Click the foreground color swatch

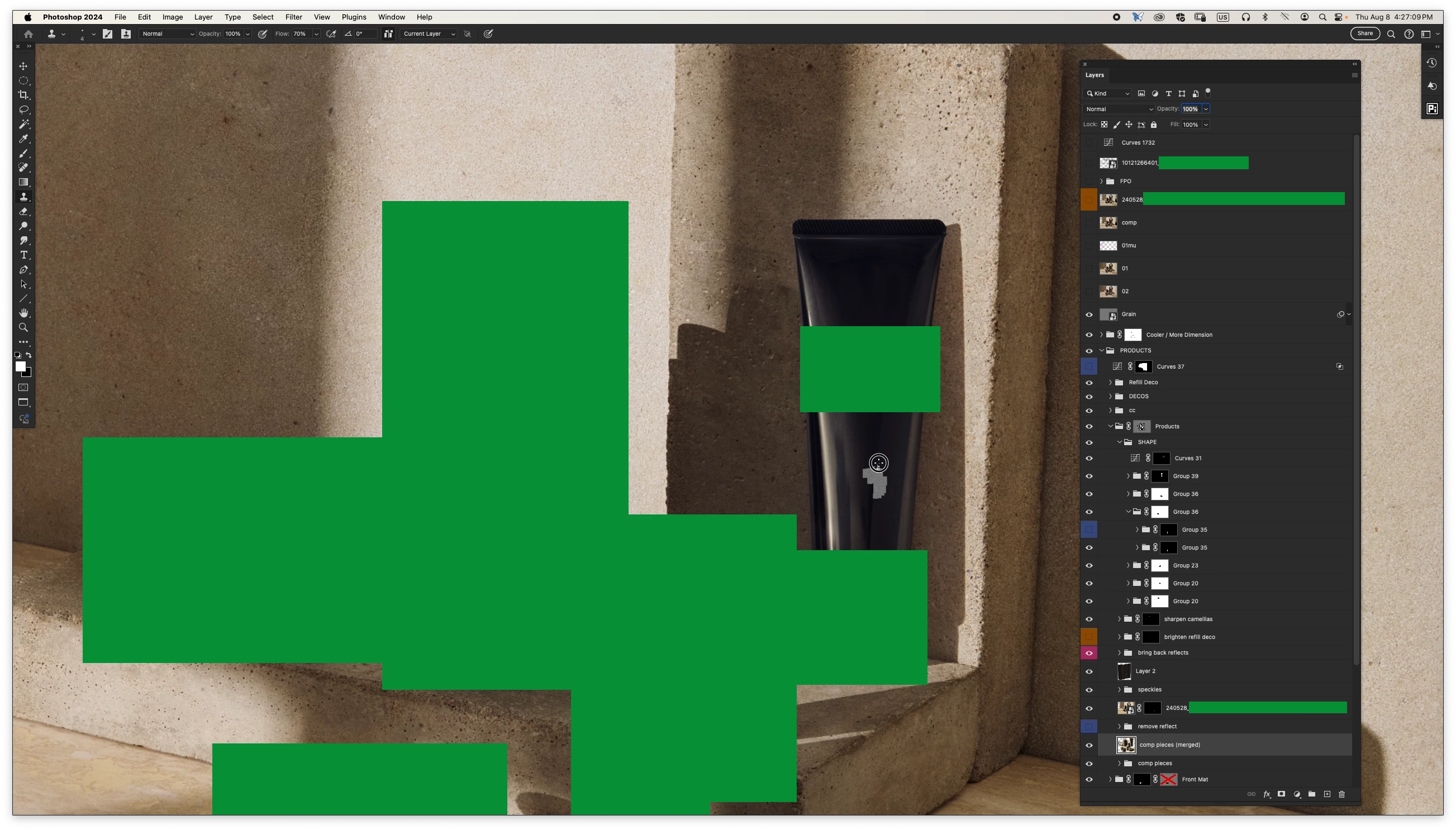pyautogui.click(x=20, y=366)
